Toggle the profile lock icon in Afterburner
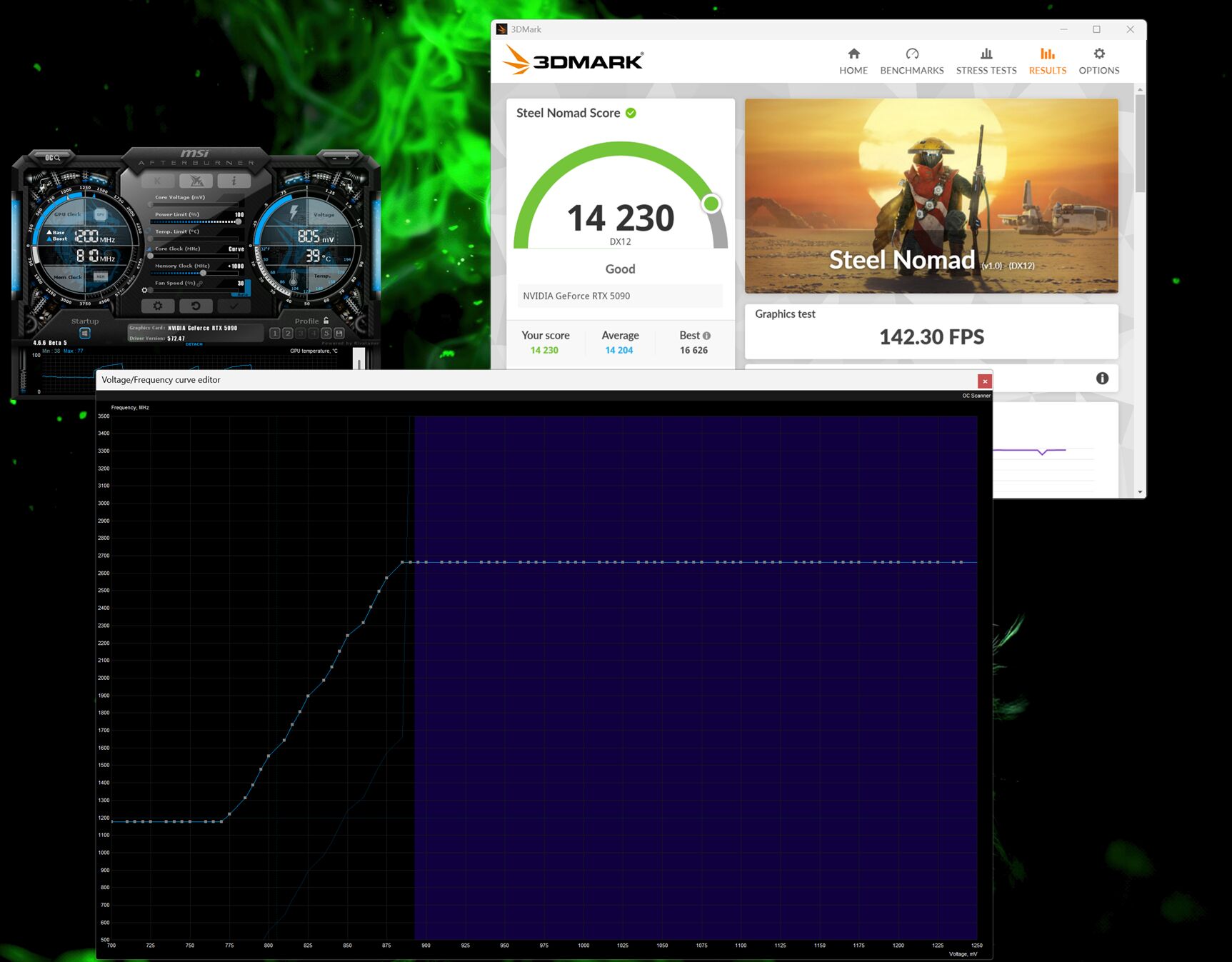This screenshot has height=962, width=1232. (x=326, y=321)
